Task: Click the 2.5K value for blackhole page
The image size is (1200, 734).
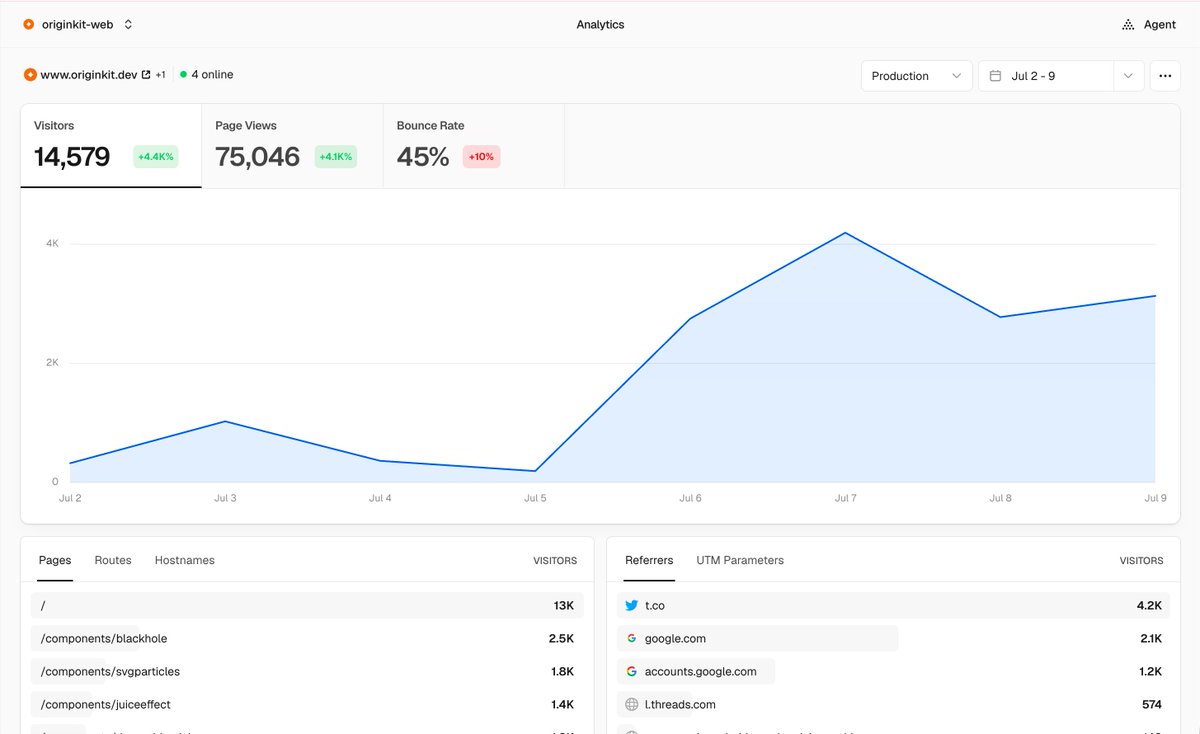Action: coord(562,638)
